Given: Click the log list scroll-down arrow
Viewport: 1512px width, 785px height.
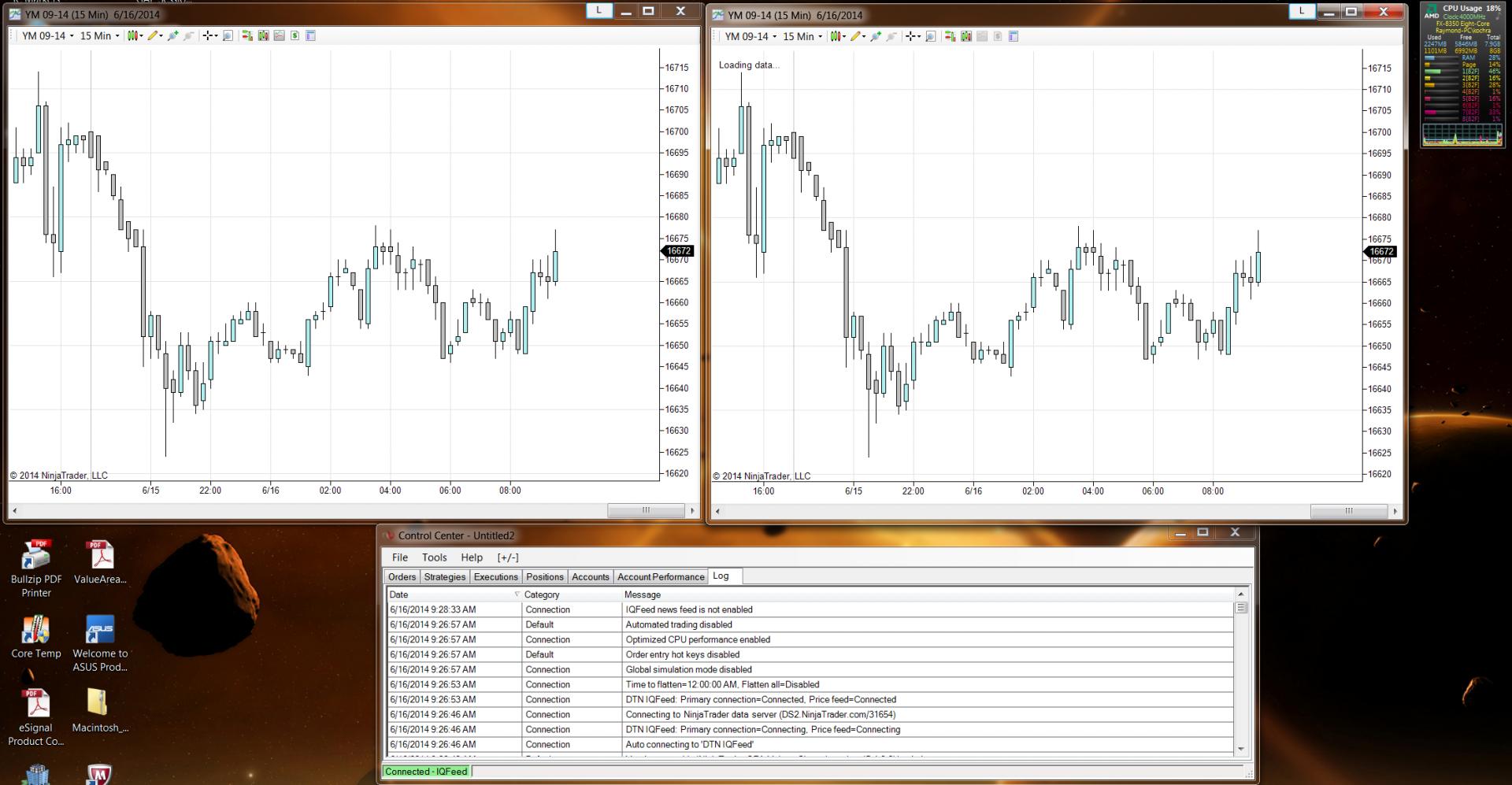Looking at the screenshot, I should coord(1241,749).
